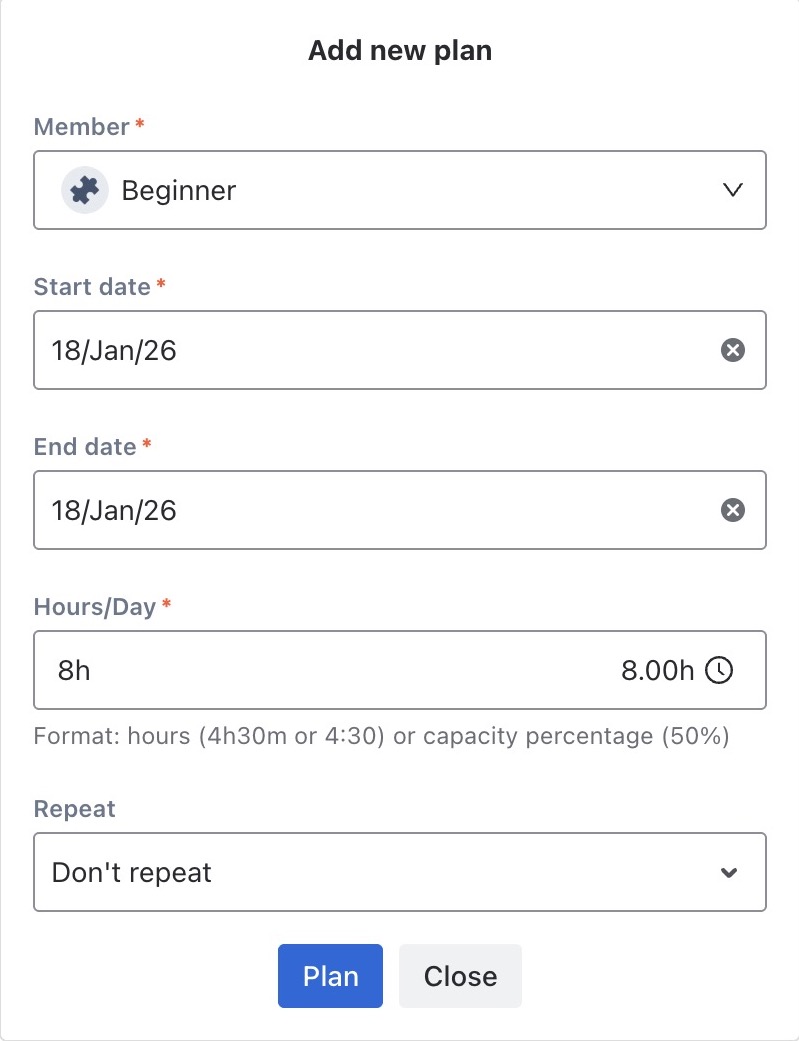Click the clock icon in Hours/Day
799x1041 pixels.
coord(719,670)
